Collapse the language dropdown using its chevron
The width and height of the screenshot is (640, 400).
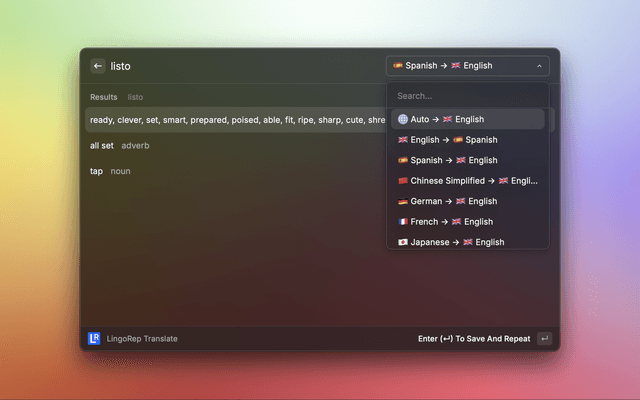point(540,66)
